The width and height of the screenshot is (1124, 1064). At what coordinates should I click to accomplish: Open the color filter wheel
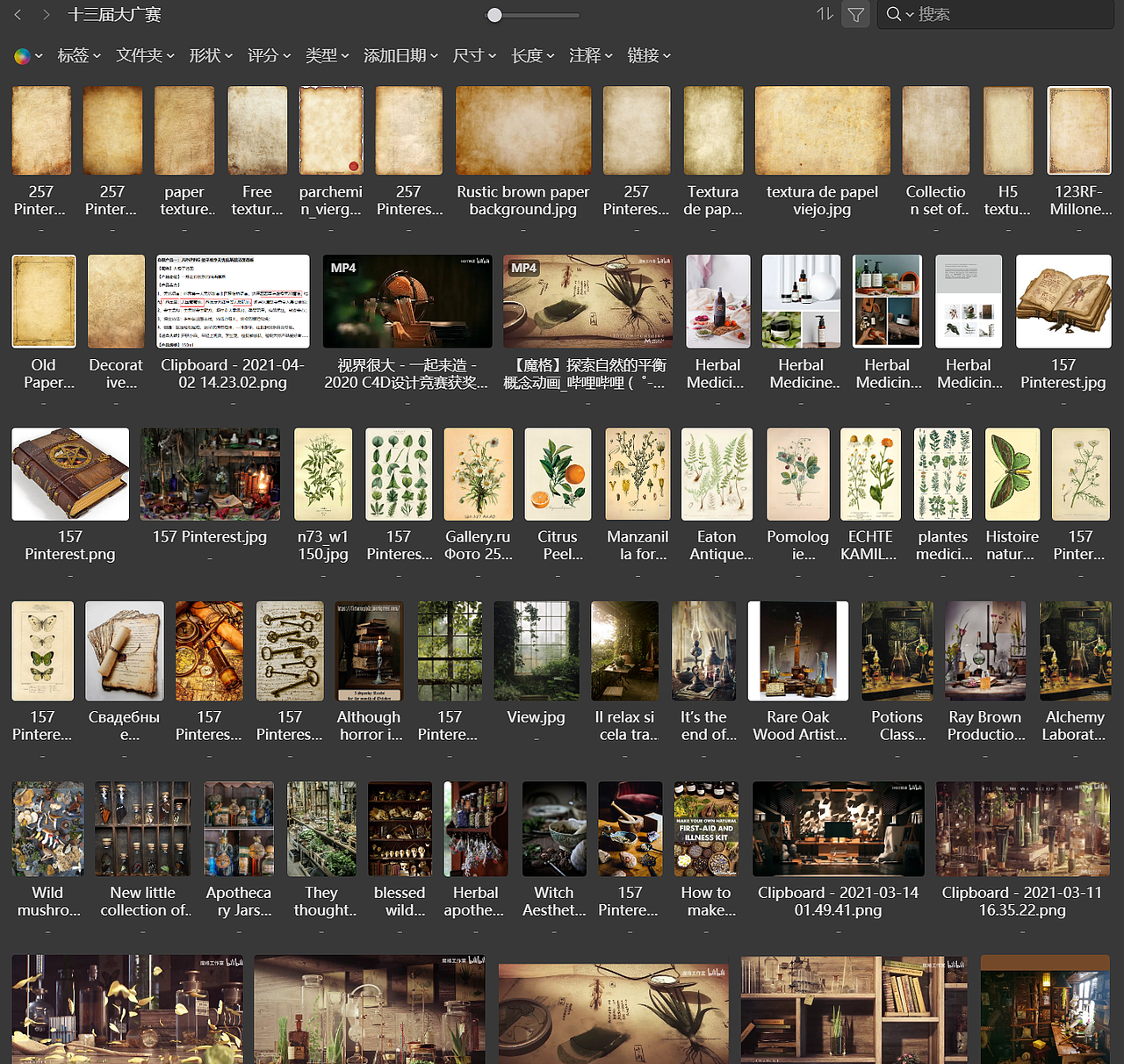pyautogui.click(x=23, y=56)
